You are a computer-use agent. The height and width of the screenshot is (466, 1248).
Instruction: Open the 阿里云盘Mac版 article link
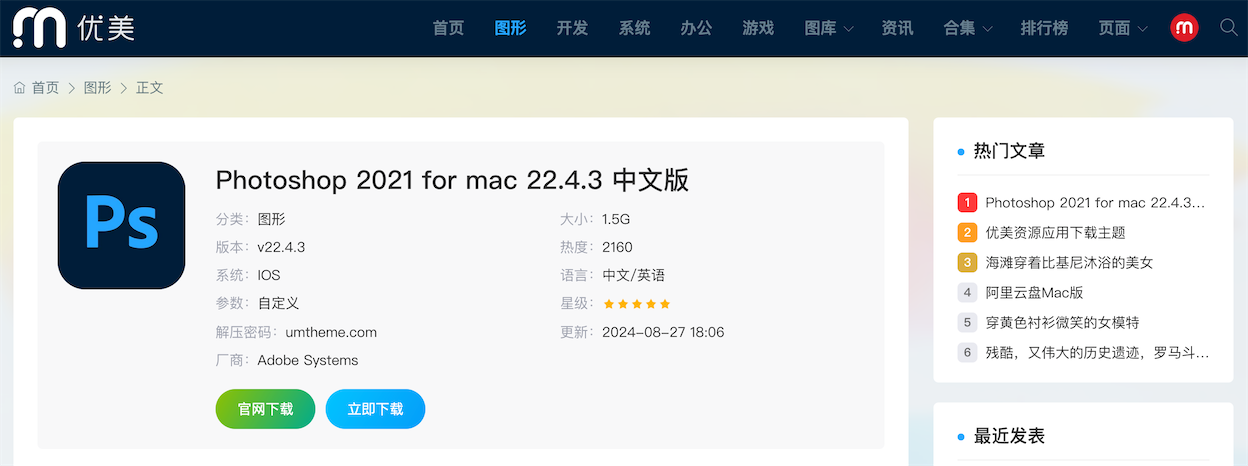coord(1034,293)
